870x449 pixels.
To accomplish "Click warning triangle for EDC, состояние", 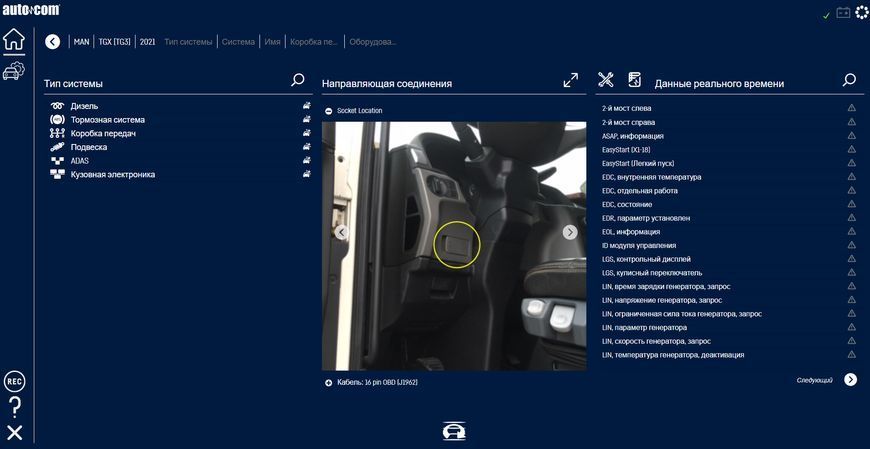I will click(852, 204).
